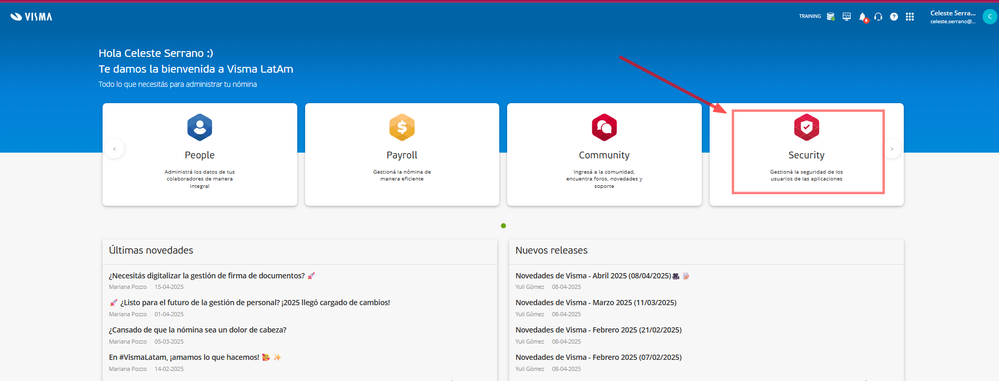Click 'Te damos la bienvenida a Visma LatAm'
Image resolution: width=999 pixels, height=381 pixels.
(x=196, y=69)
